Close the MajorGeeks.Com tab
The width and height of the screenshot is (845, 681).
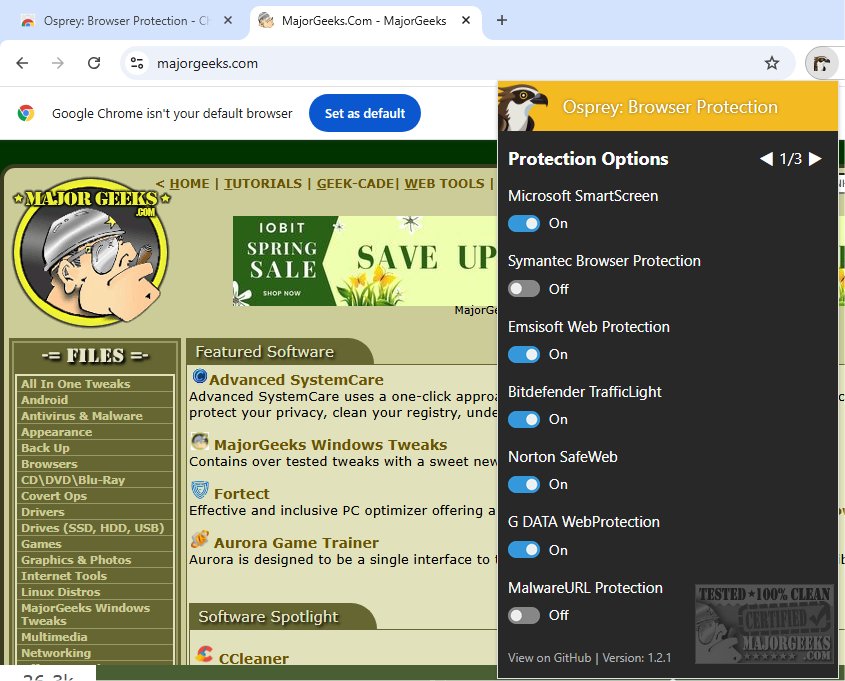(x=466, y=20)
